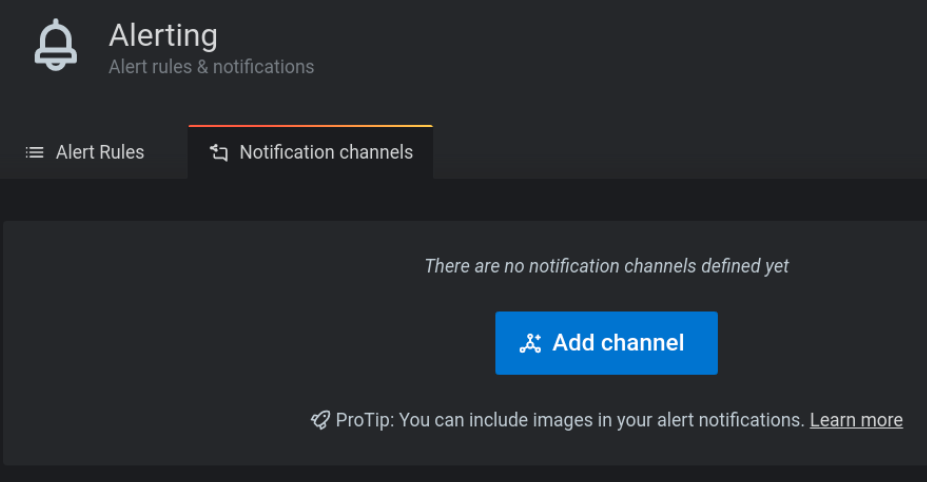This screenshot has height=482, width=927.
Task: Click the orange highlight bar above active tab
Action: pos(310,126)
